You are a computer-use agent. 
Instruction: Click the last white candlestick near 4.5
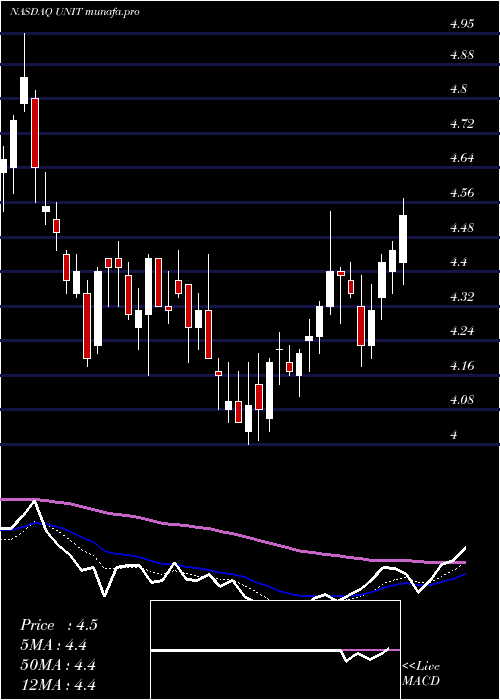point(403,239)
